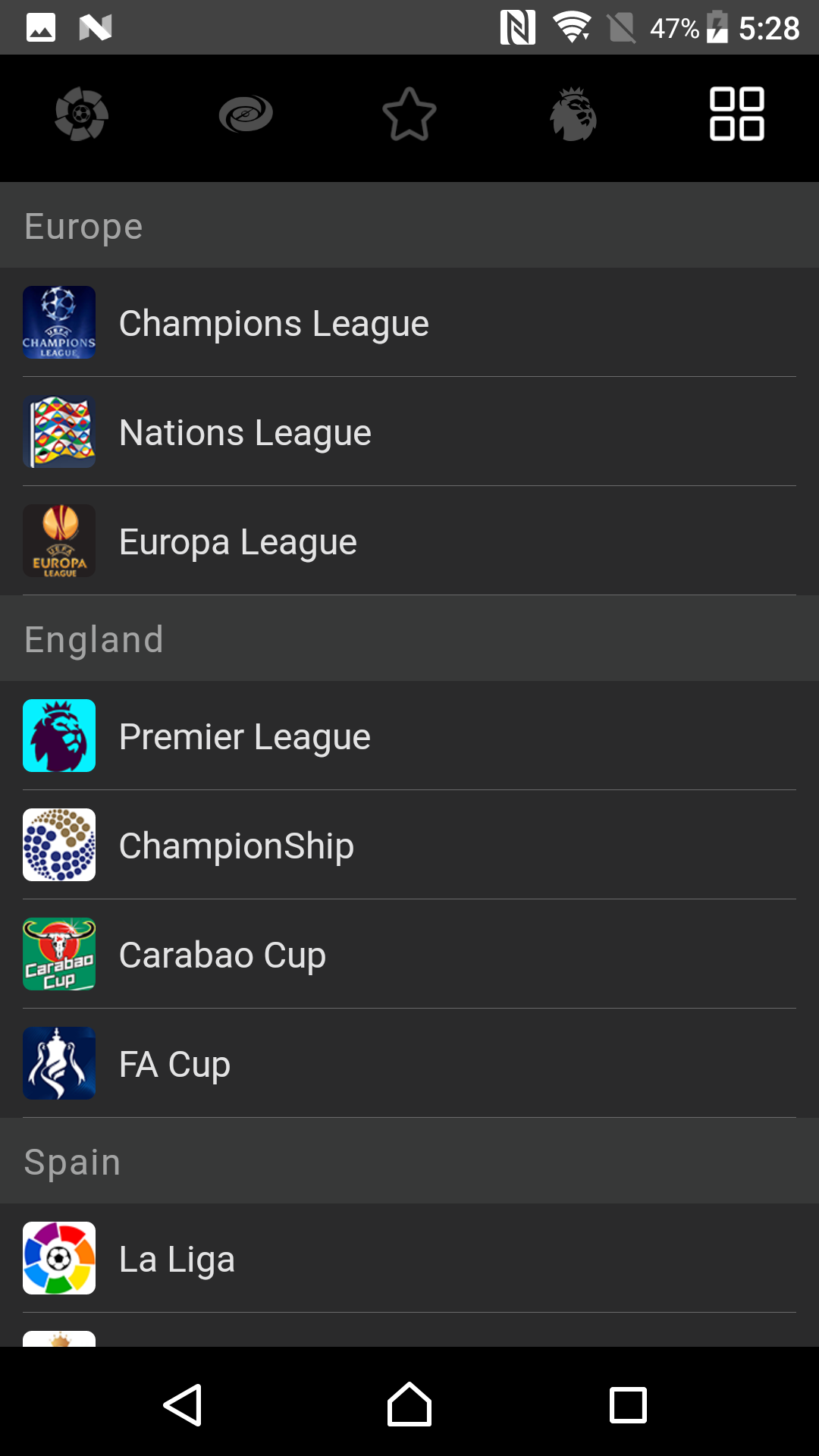
Task: Choose ChampionShip league entry
Action: click(409, 845)
